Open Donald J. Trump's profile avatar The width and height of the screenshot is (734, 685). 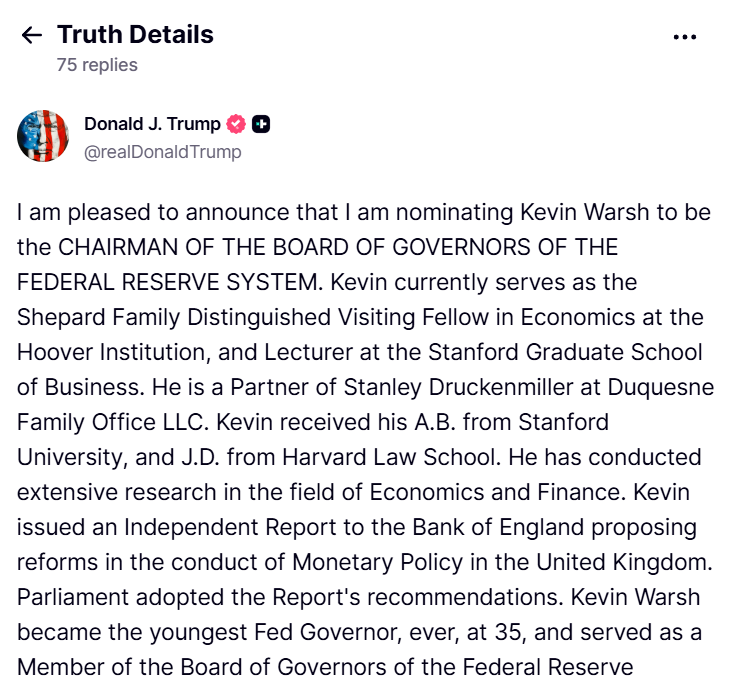tap(43, 137)
